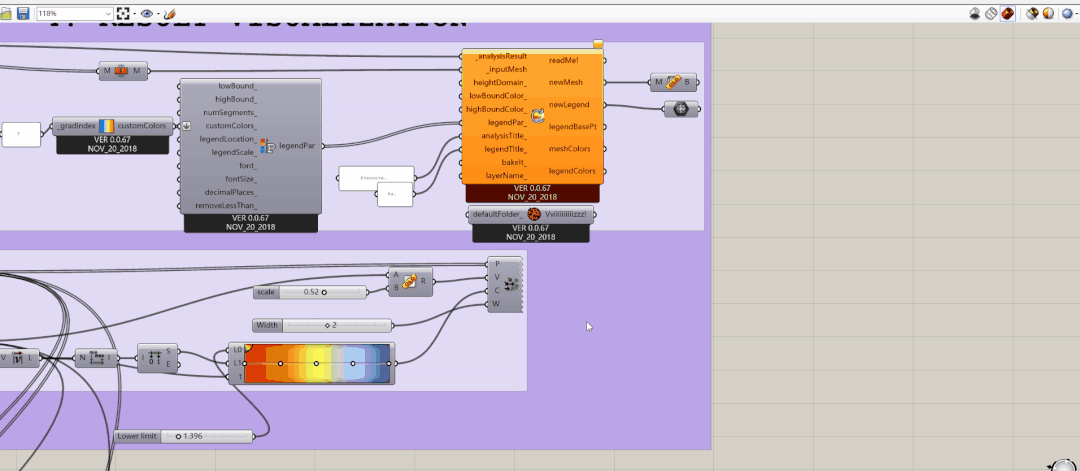
Task: Toggle preview for selected objects only
Action: coord(1032,13)
